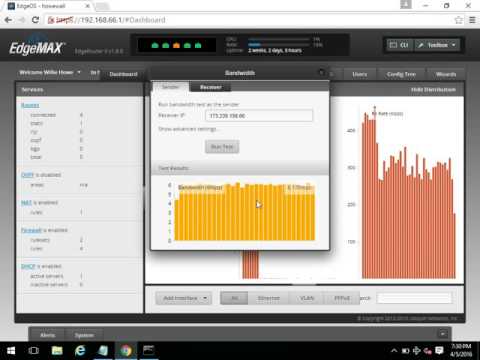The image size is (480, 360).
Task: Open Task View on the taskbar
Action: 34,351
